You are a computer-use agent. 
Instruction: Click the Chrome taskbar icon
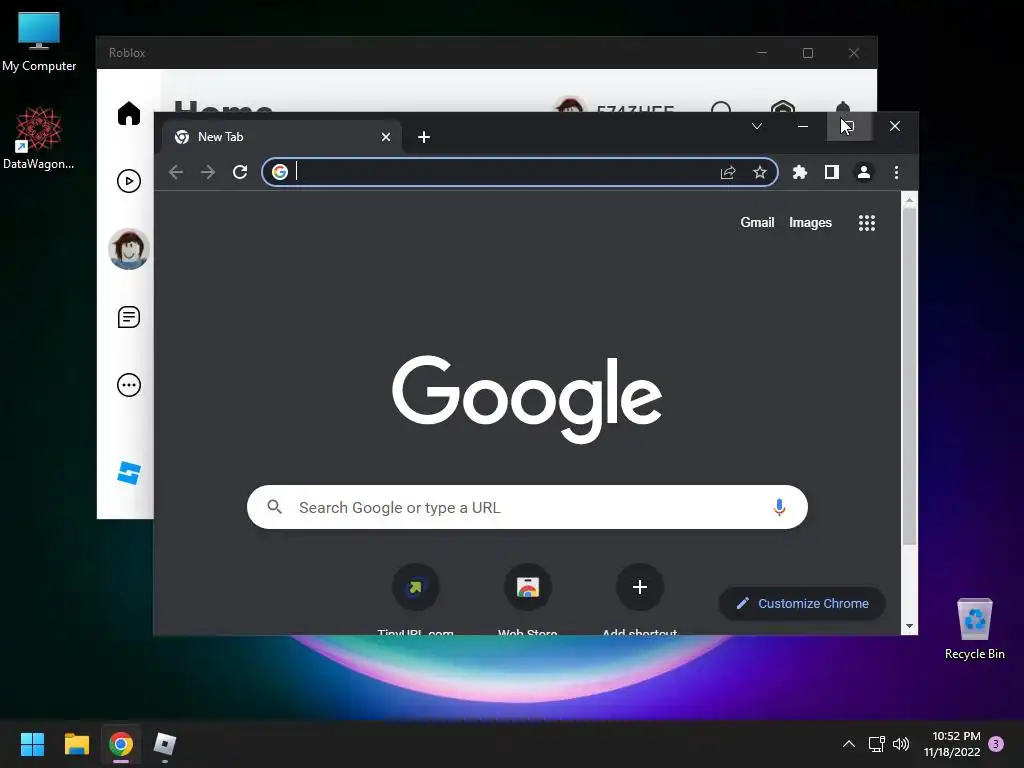coord(121,744)
